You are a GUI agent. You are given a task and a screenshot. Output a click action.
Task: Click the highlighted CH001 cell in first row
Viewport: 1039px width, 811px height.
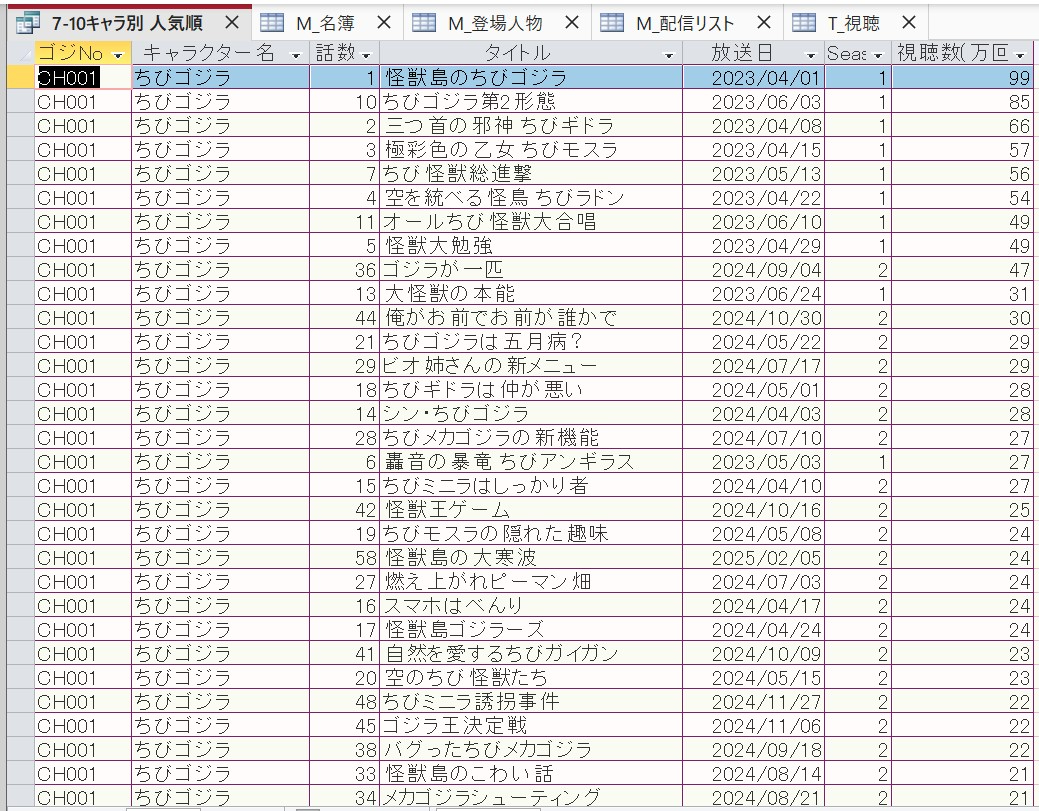pos(83,78)
